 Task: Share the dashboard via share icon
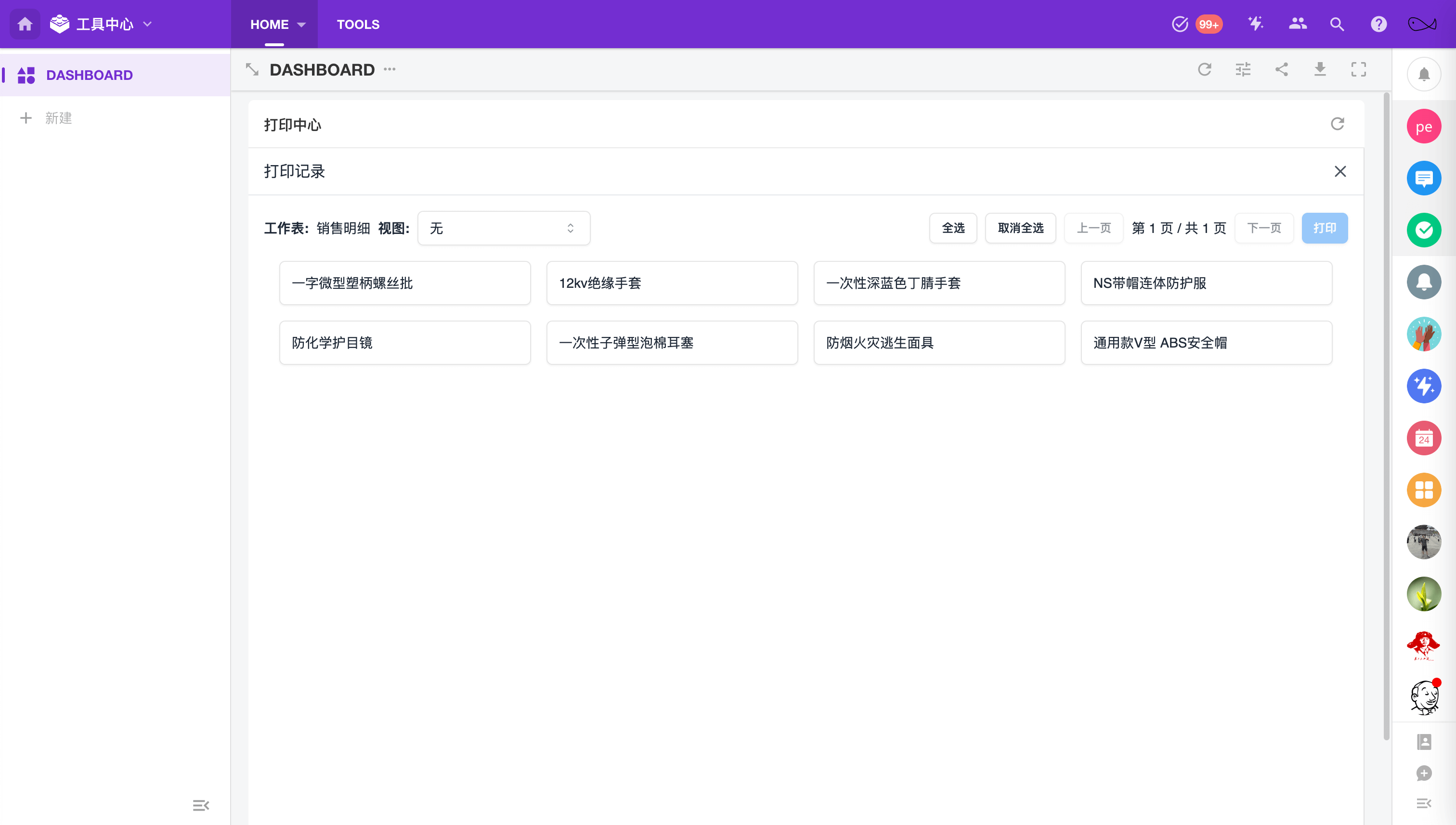click(1281, 69)
